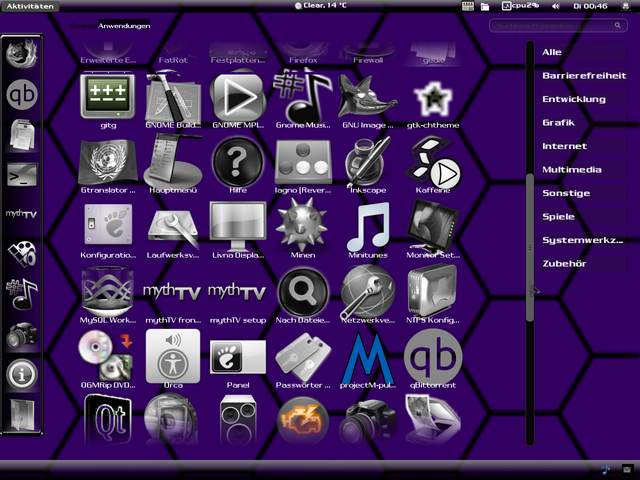Launch the speaker application in bottom row
The image size is (640, 480).
238,420
